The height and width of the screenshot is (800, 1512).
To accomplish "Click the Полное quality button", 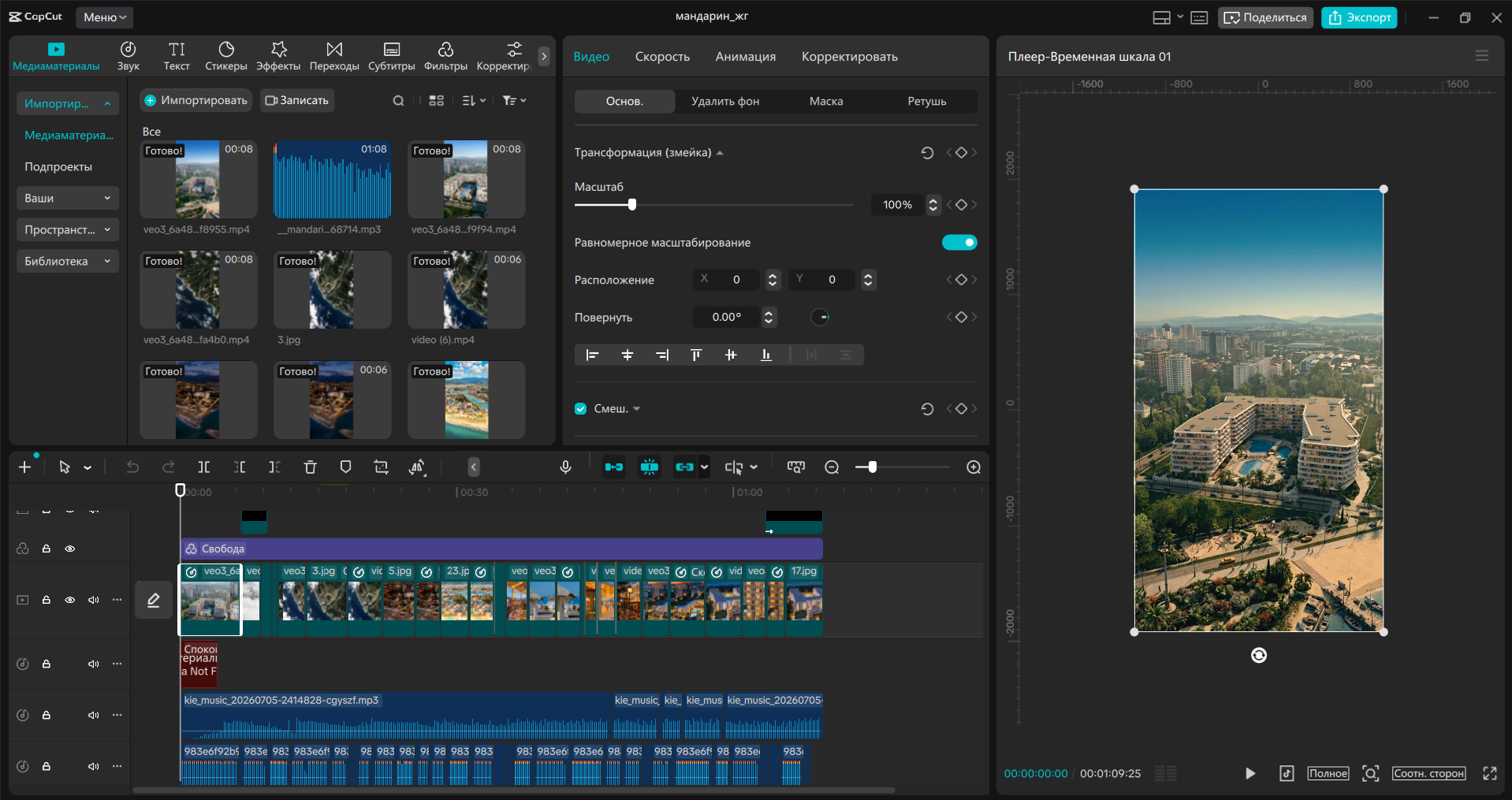I will click(1328, 774).
